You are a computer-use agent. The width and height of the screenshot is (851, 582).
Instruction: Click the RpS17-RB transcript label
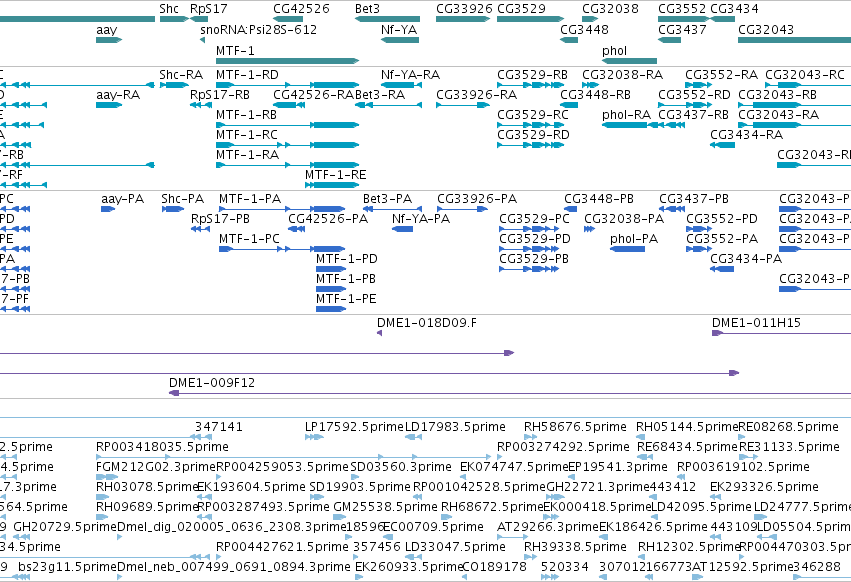[x=220, y=94]
